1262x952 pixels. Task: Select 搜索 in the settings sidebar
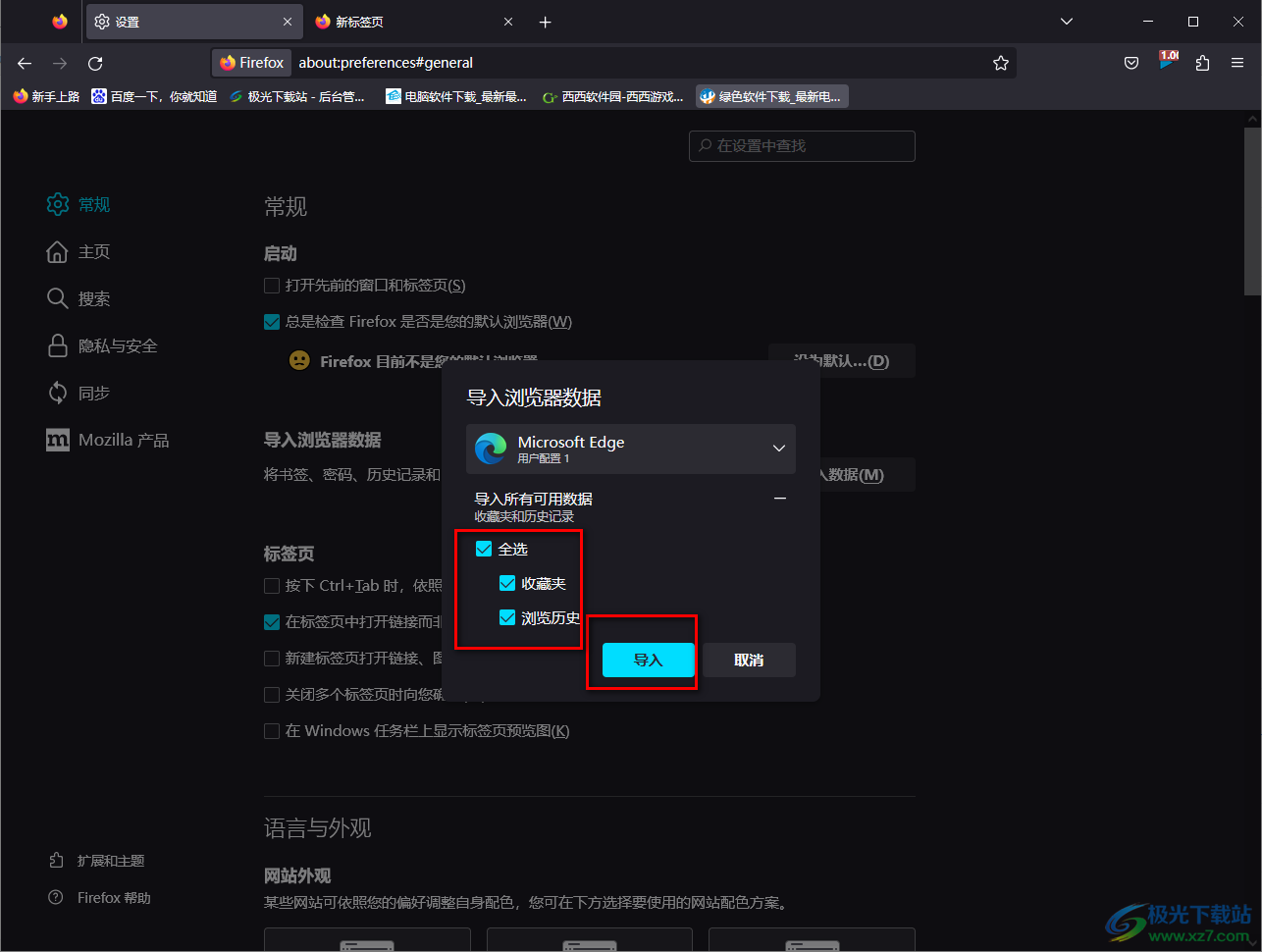[x=79, y=298]
